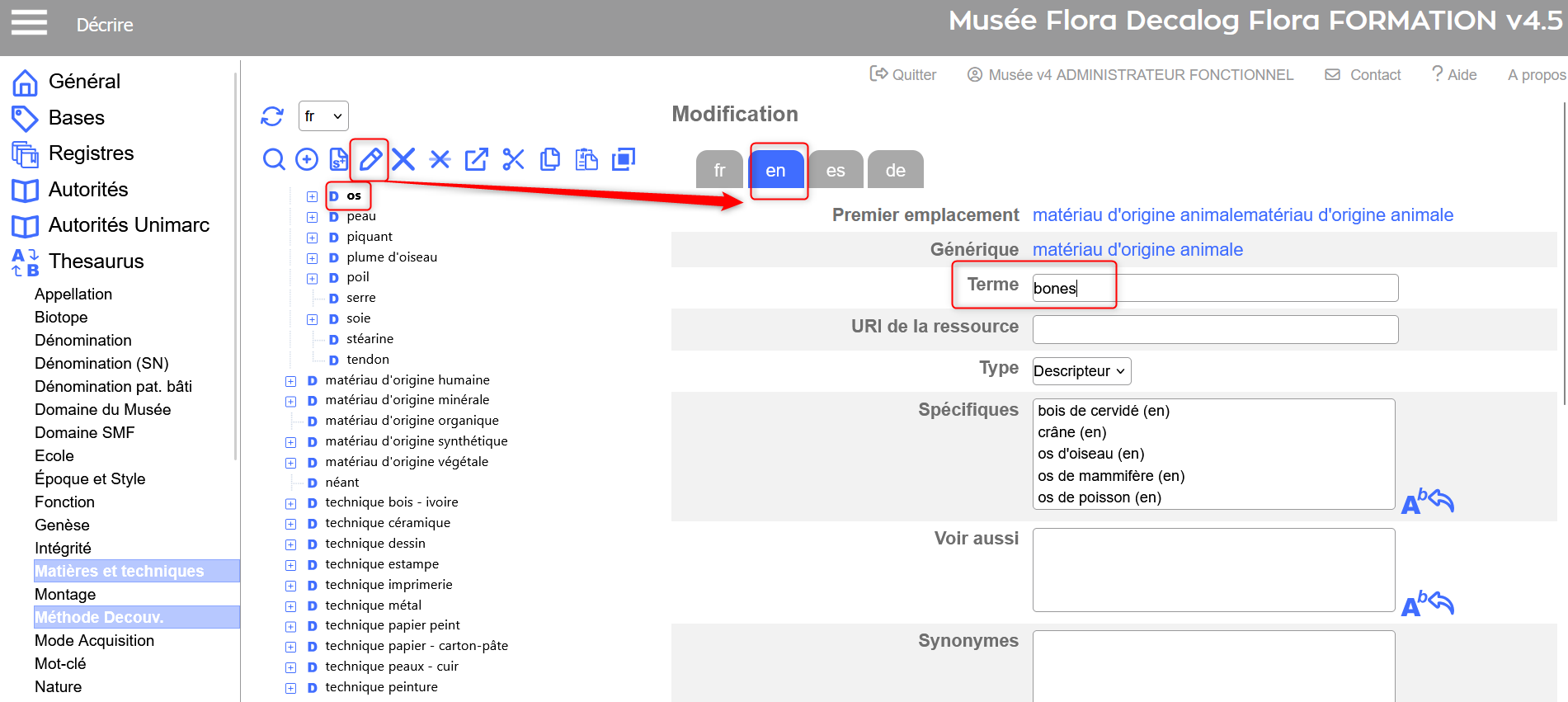Click the Thesaurus A-B sort icon

[x=25, y=262]
